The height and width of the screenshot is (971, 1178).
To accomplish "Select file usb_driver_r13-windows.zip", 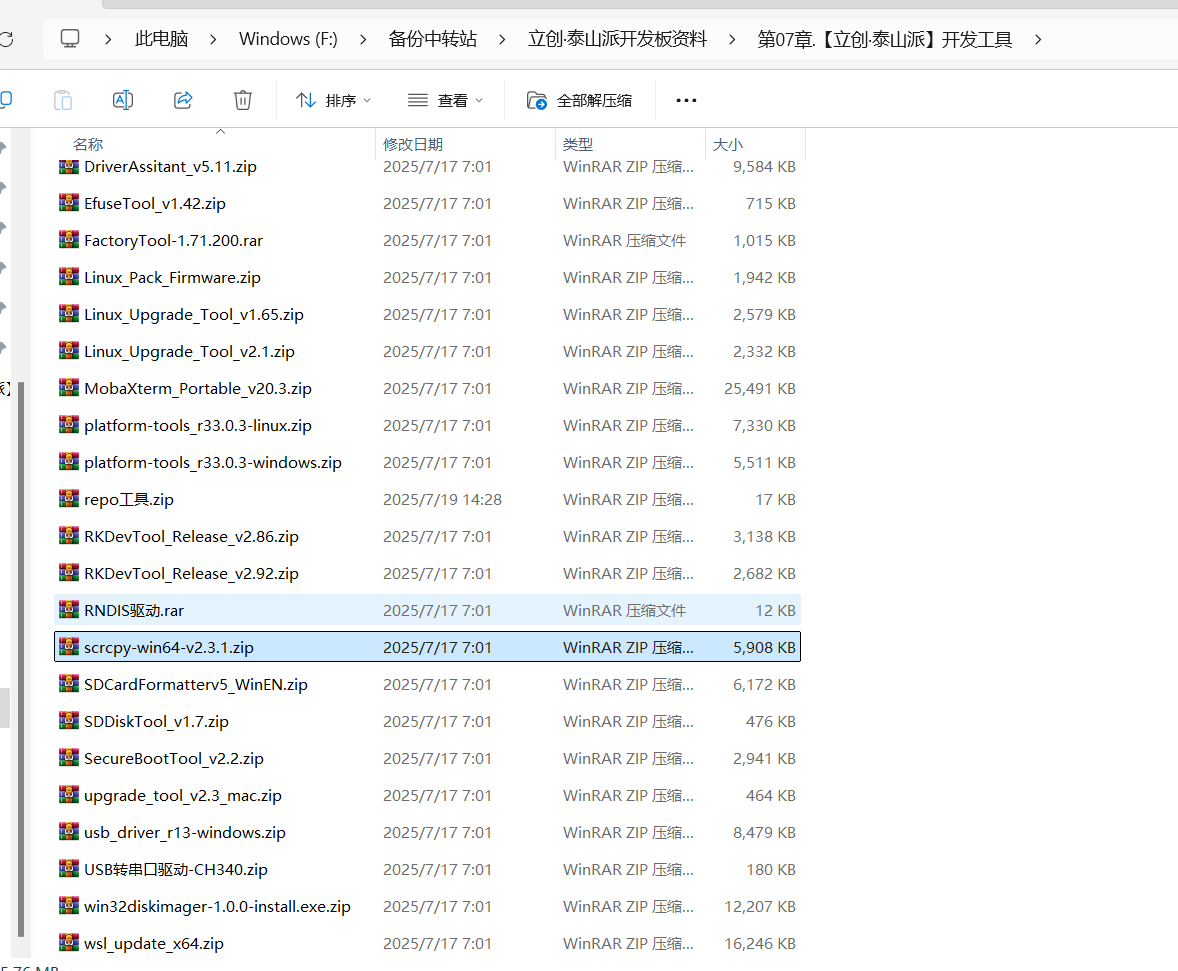I will (x=427, y=833).
